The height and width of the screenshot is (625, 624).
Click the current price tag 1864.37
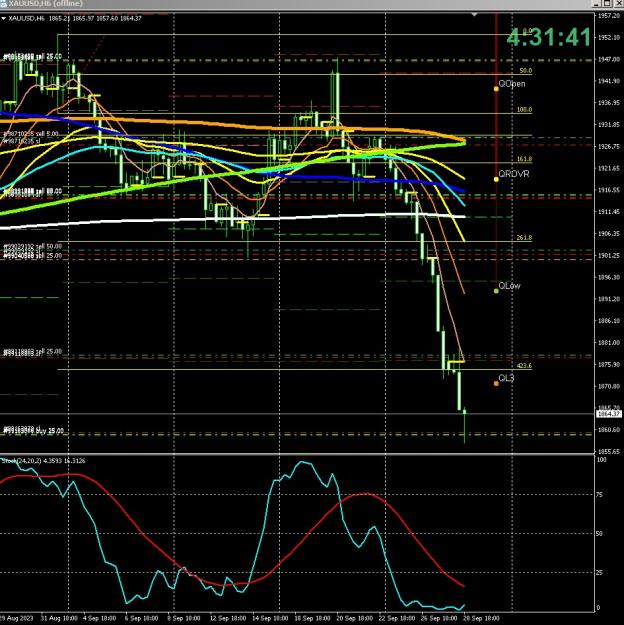[x=609, y=414]
